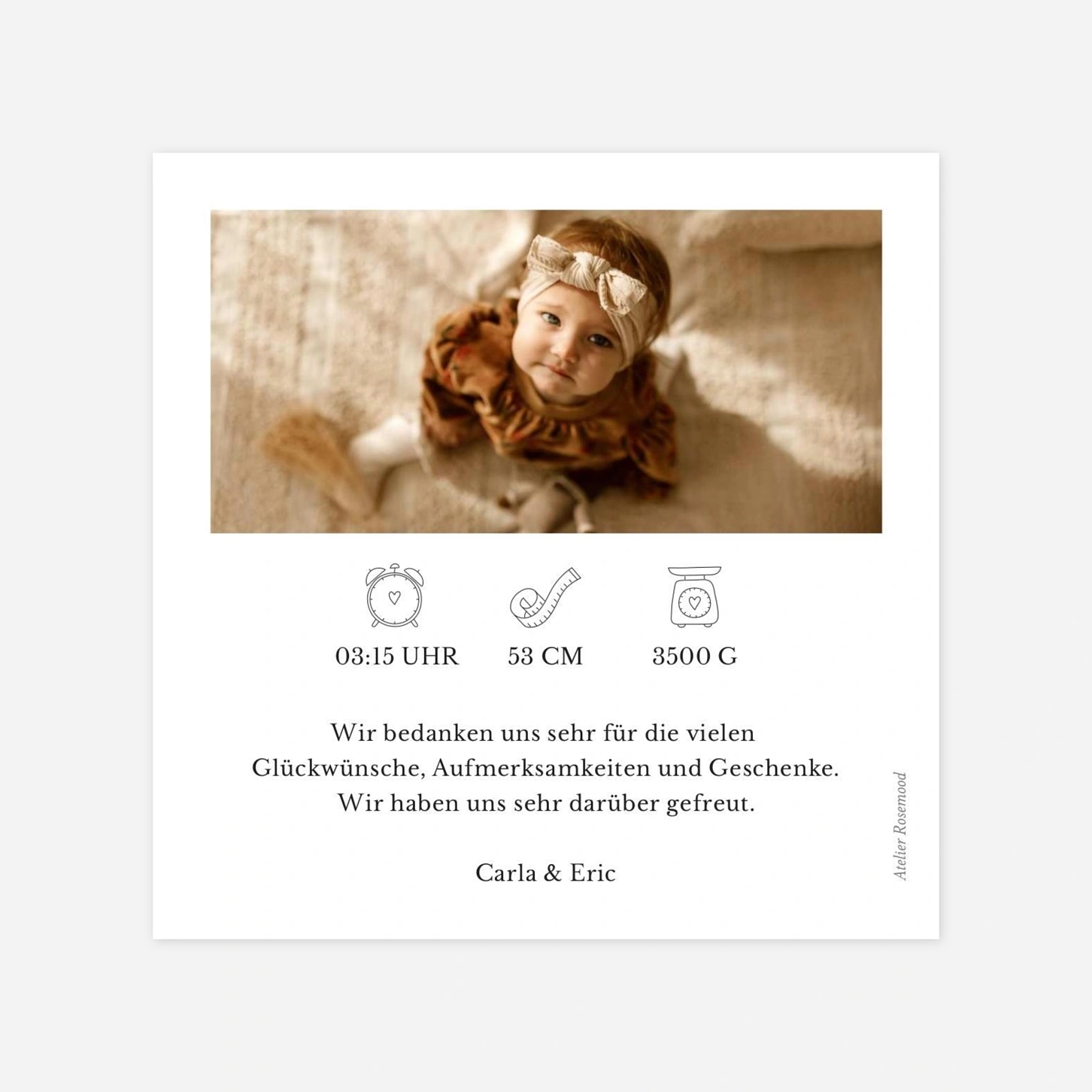Click the bow headband in the photo
The width and height of the screenshot is (1092, 1092).
click(x=588, y=273)
